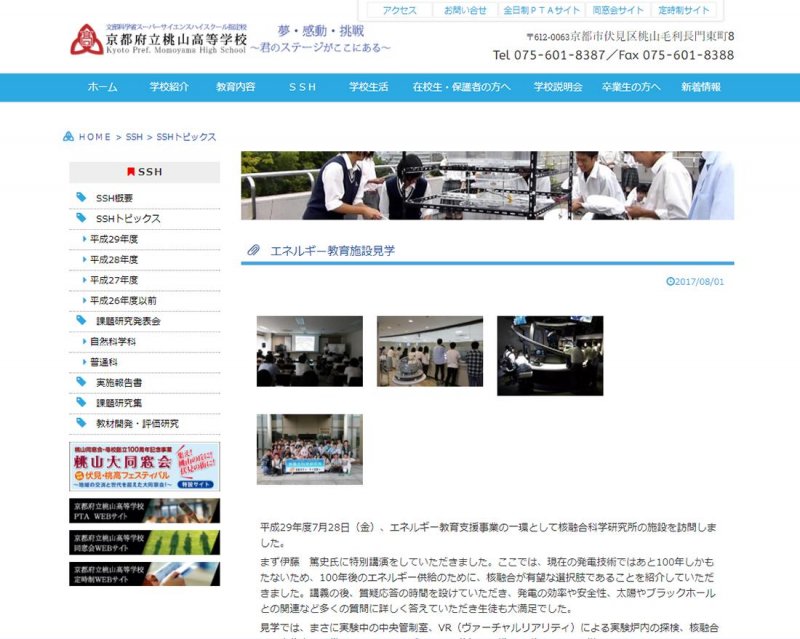
Task: Click the tag icon beside 教材開発・評価研究
Action: [81, 423]
